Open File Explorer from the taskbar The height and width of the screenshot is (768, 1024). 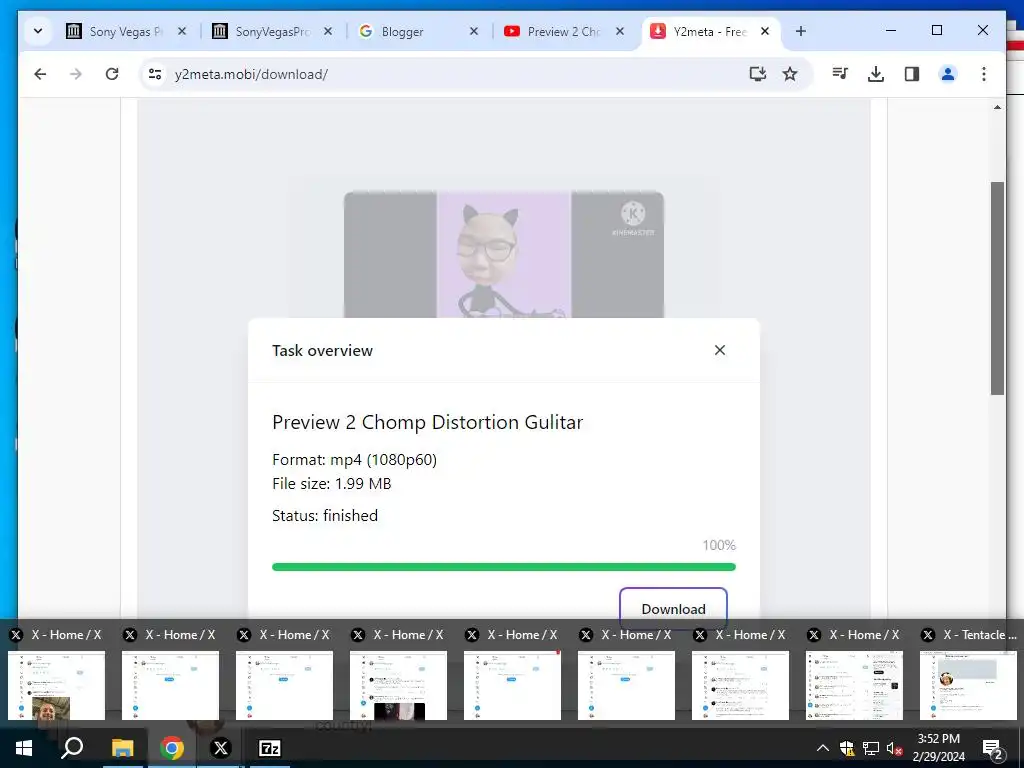pos(122,748)
